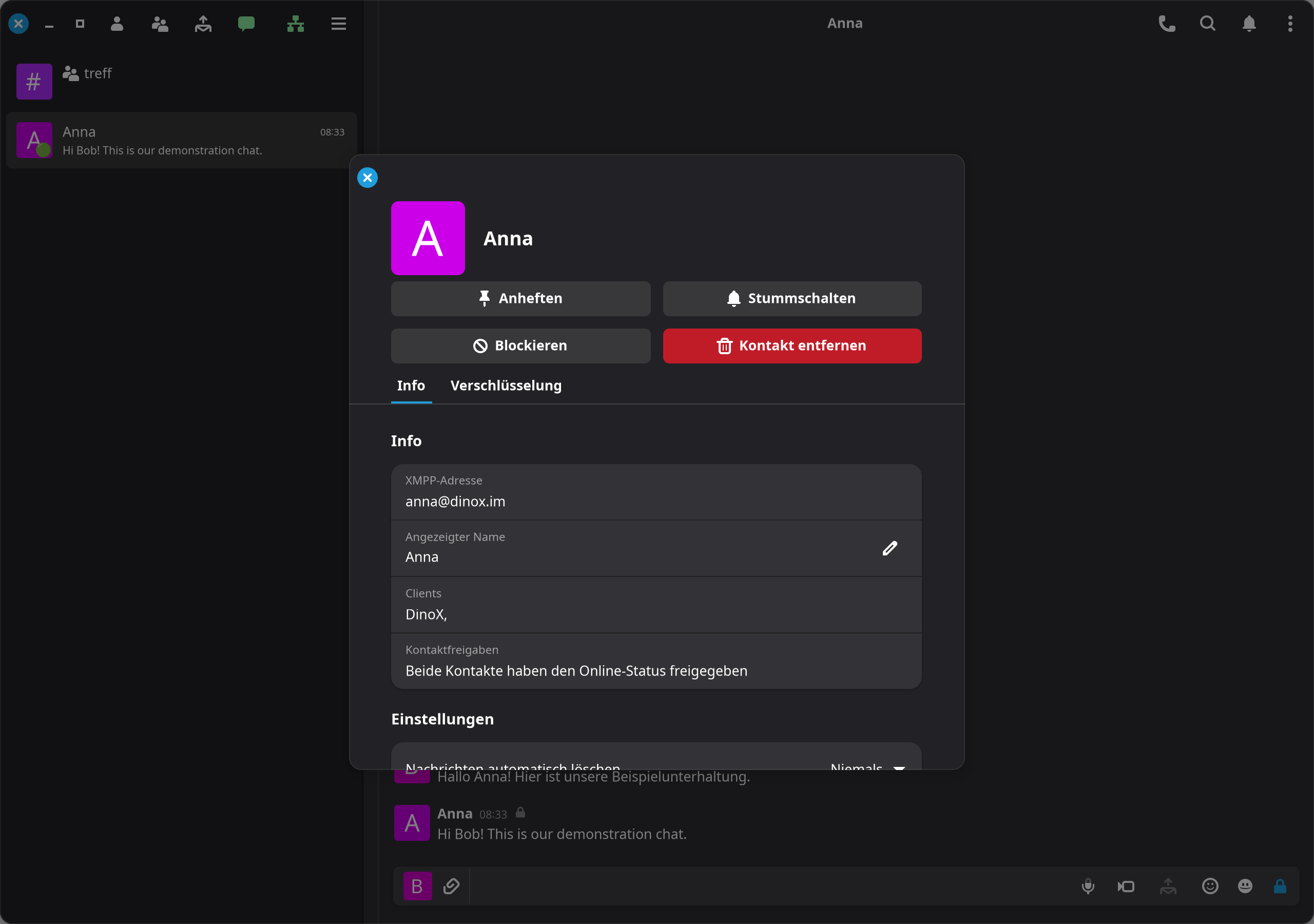Viewport: 1314px width, 924px height.
Task: Open the treff group chat
Action: click(x=181, y=81)
